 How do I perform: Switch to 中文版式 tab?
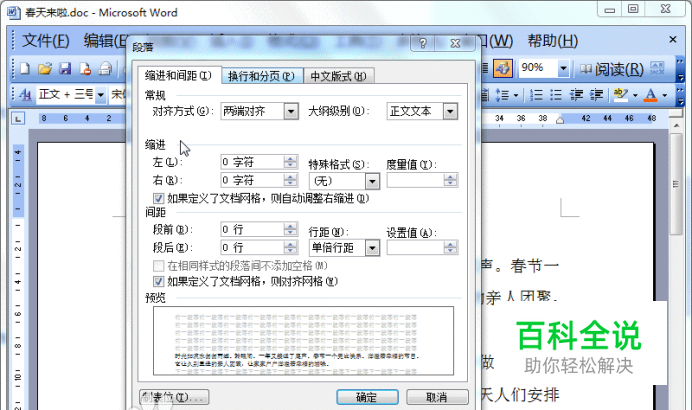pyautogui.click(x=339, y=76)
